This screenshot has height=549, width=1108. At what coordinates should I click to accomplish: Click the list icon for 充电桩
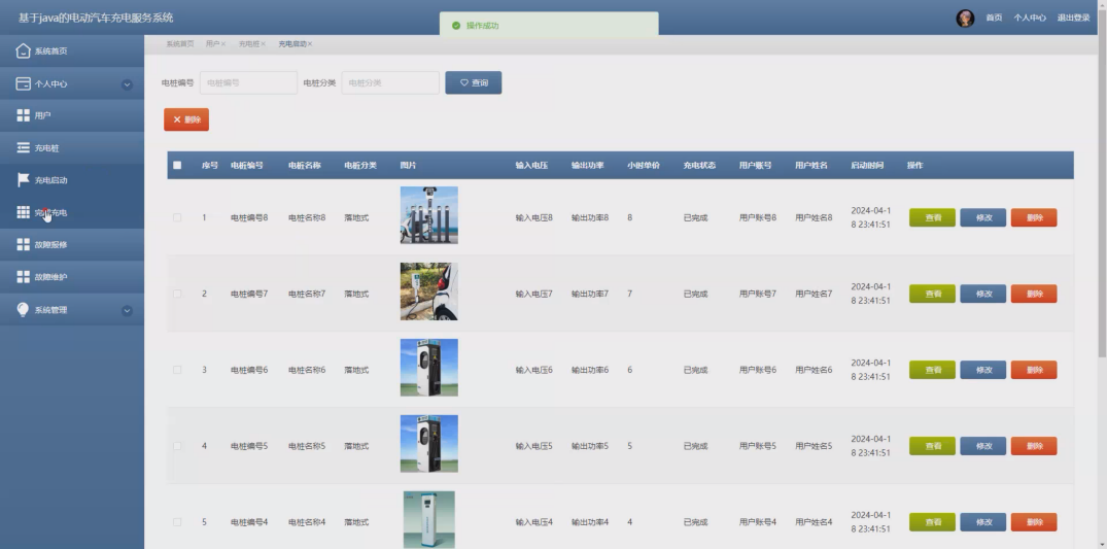(x=23, y=148)
